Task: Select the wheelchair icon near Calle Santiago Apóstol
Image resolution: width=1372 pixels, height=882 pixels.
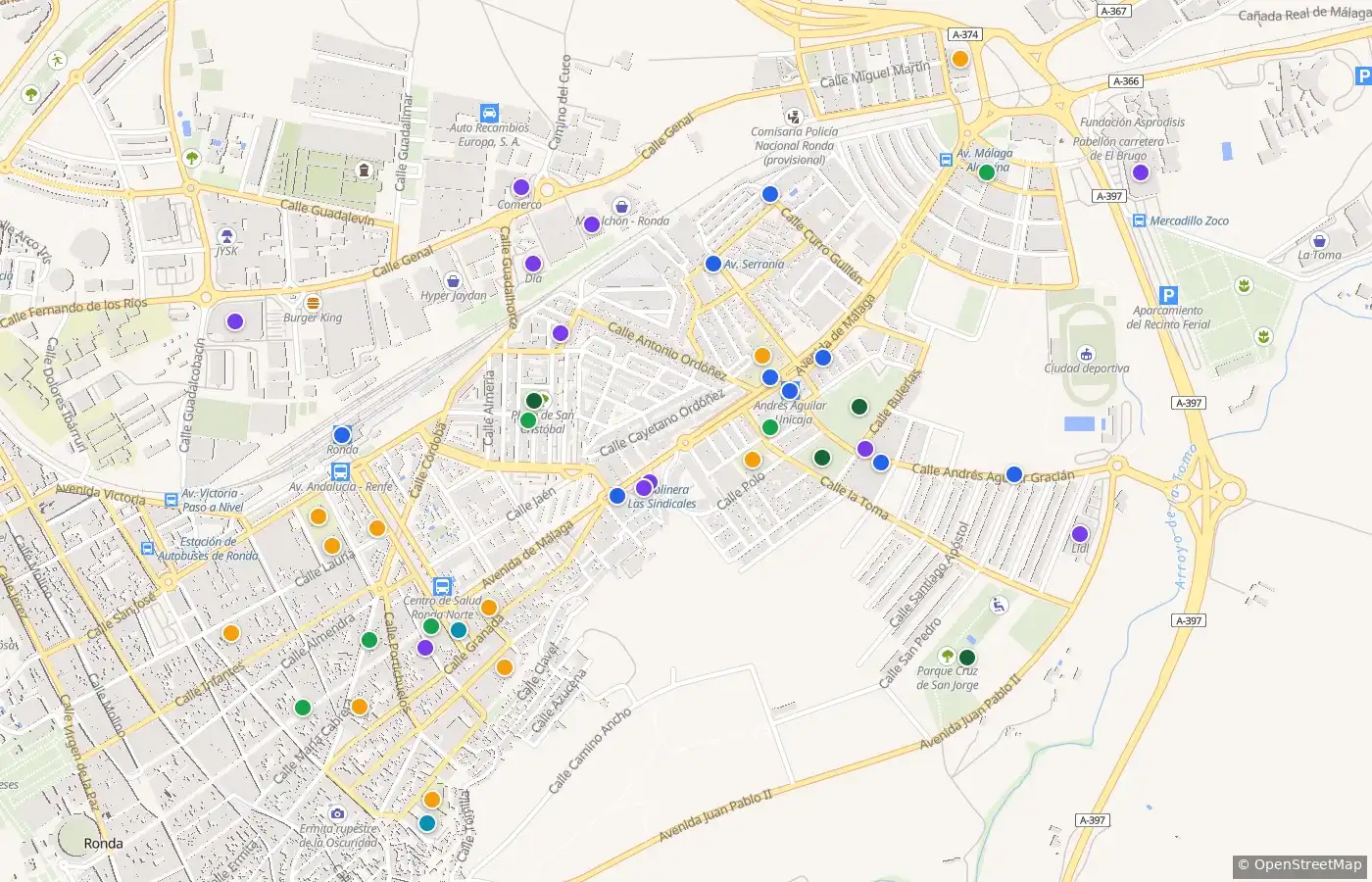Action: 999,605
